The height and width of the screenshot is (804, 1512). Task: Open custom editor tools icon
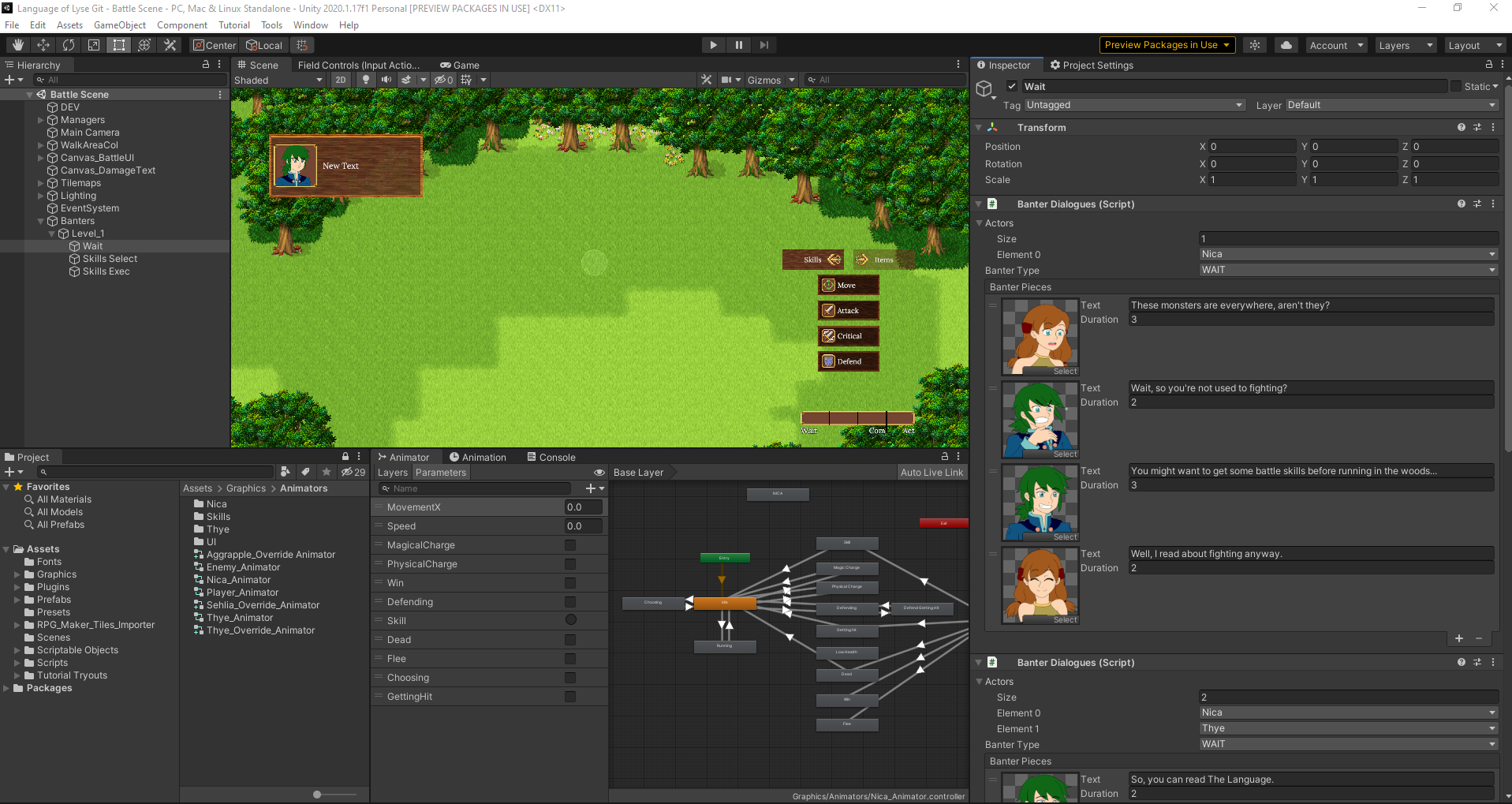[170, 45]
